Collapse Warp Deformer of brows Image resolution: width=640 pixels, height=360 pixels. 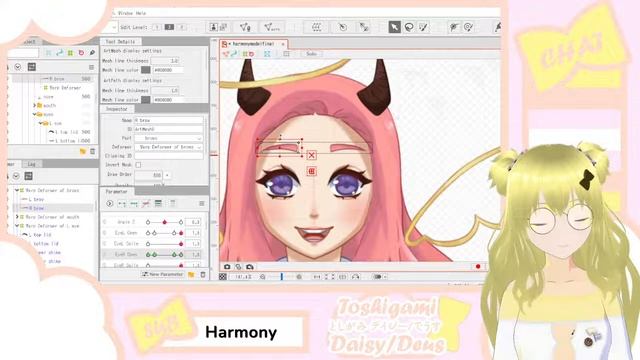tap(17, 190)
